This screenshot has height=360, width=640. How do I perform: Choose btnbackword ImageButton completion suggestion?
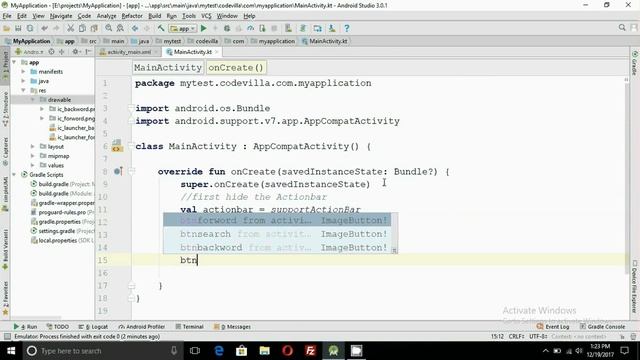[277, 247]
